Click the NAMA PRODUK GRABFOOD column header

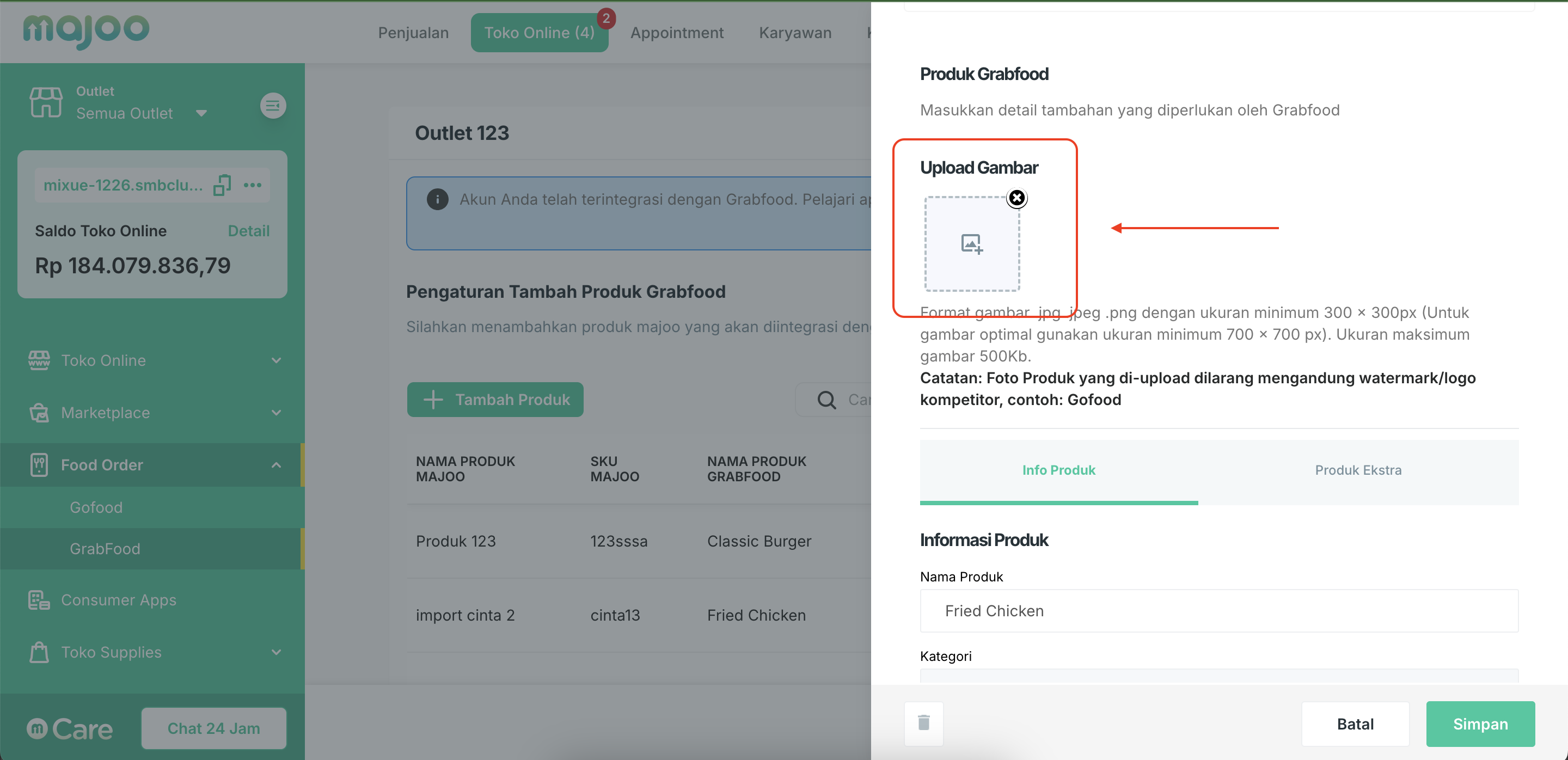point(756,469)
